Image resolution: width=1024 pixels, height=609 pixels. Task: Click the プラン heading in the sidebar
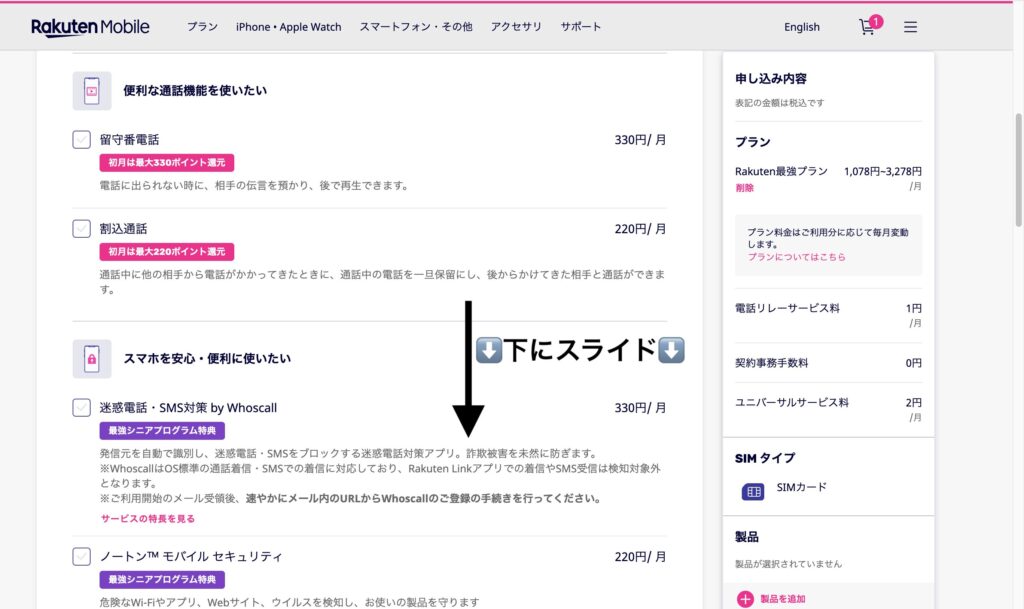point(753,142)
